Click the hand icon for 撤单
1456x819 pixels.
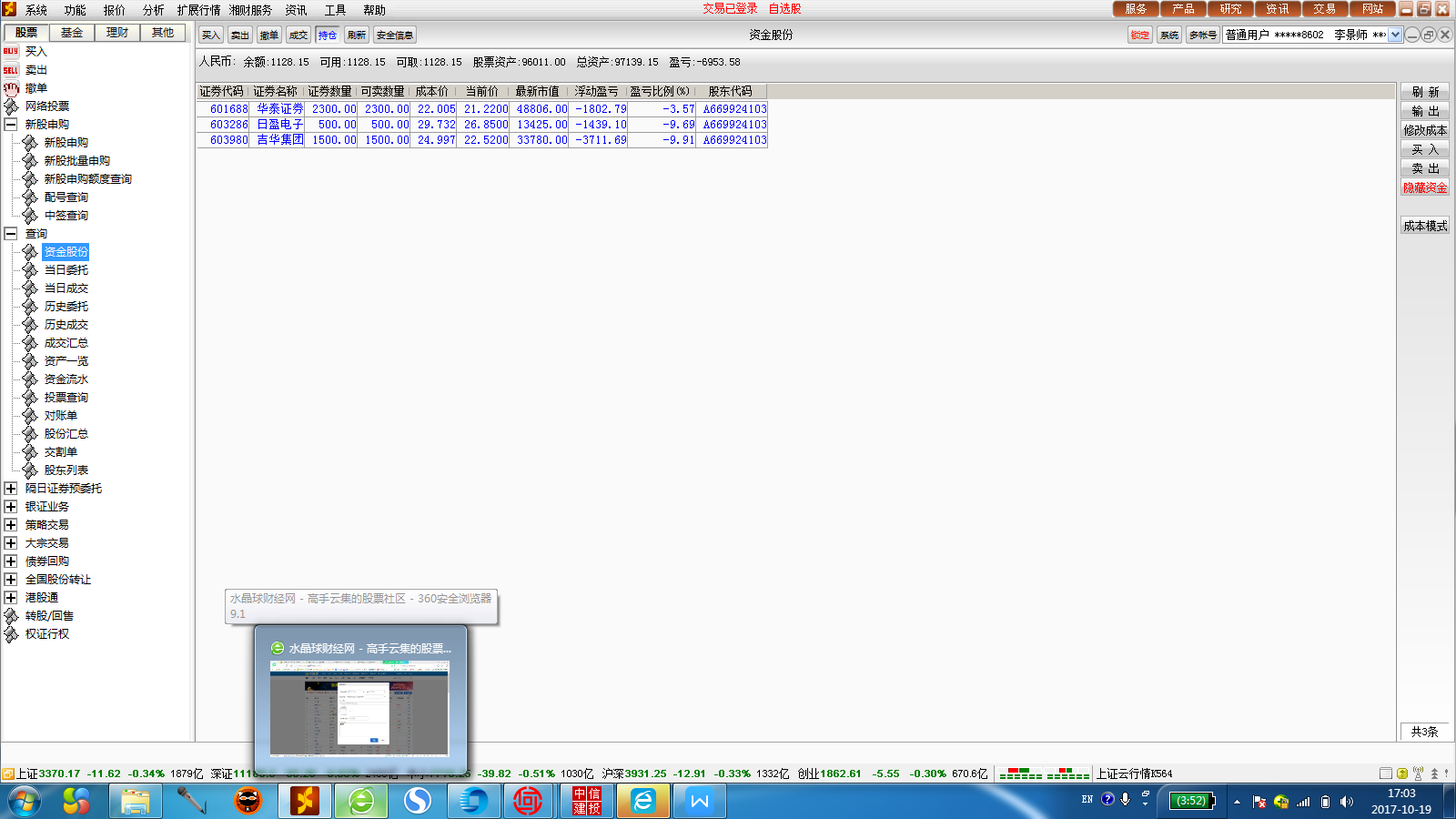11,88
